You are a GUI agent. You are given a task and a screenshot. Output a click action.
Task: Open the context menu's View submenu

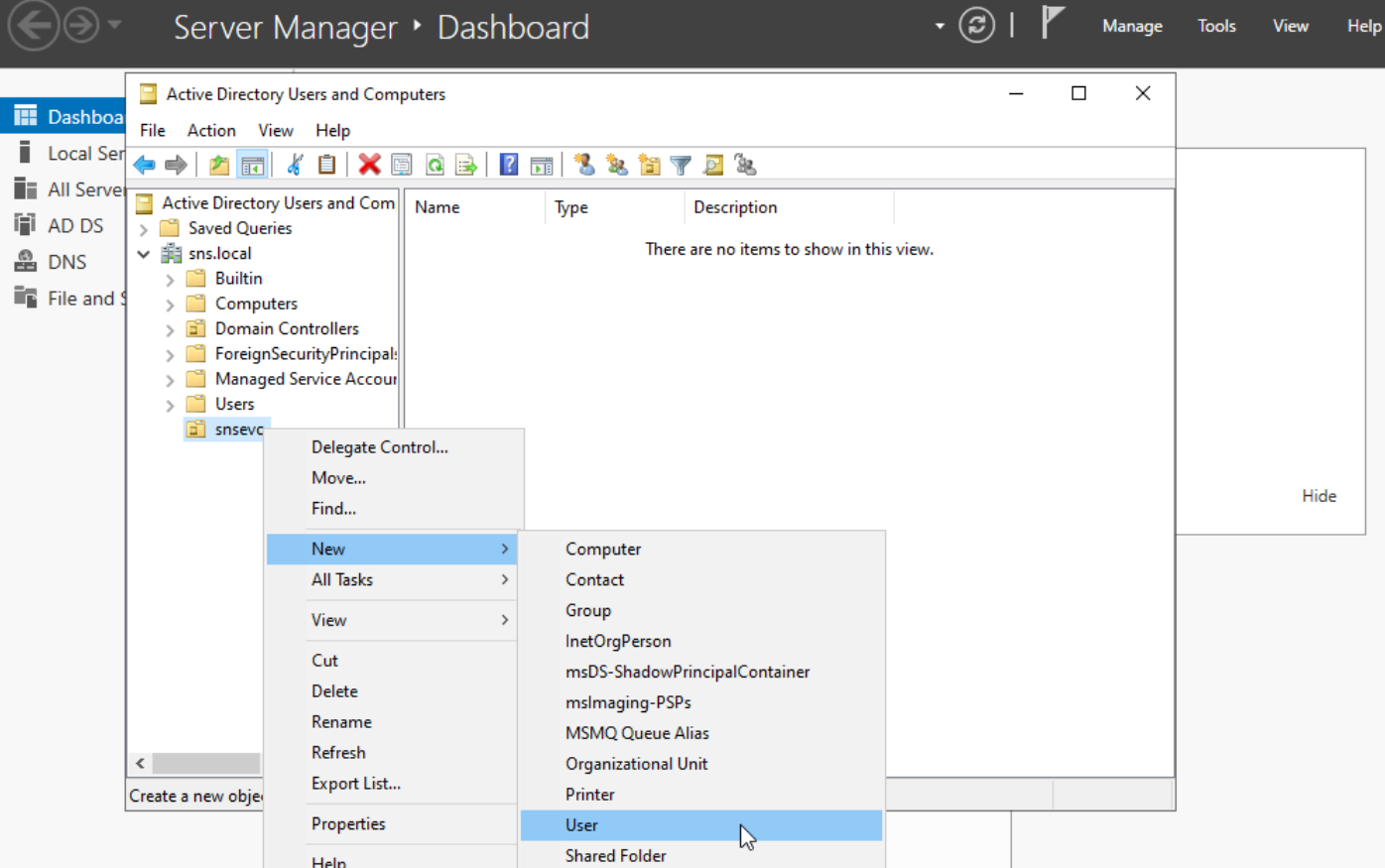[x=392, y=621]
